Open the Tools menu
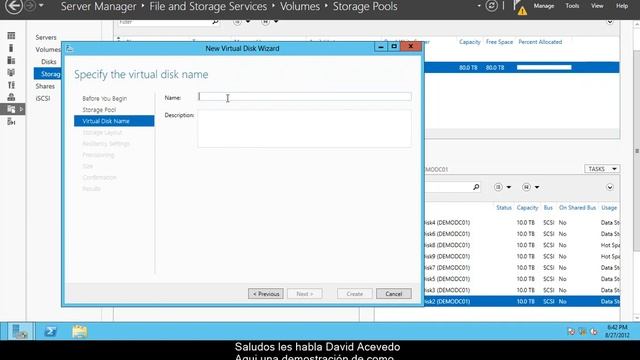Viewport: 640px width, 360px height. [x=572, y=6]
